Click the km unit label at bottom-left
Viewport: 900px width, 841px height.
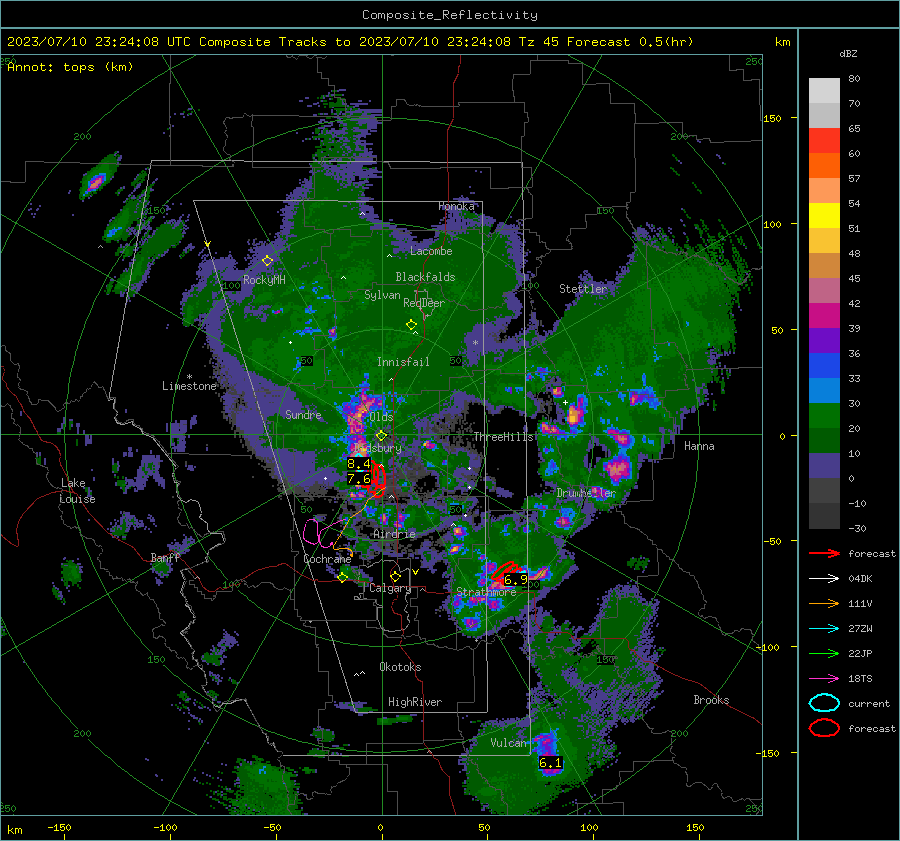(14, 830)
